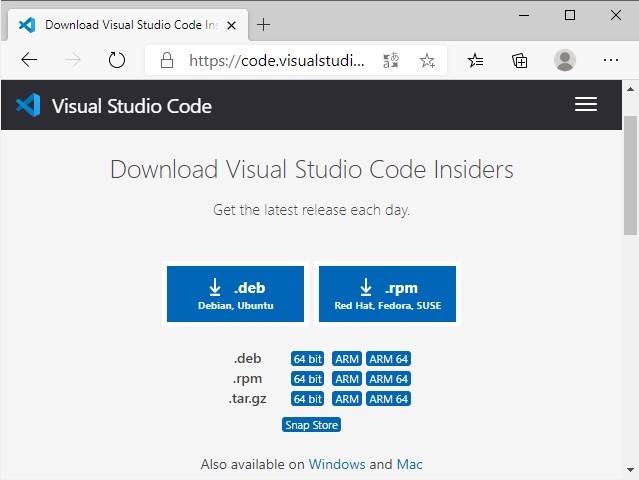Click ARM 64 in the .rpm row
This screenshot has width=639, height=480.
point(388,379)
